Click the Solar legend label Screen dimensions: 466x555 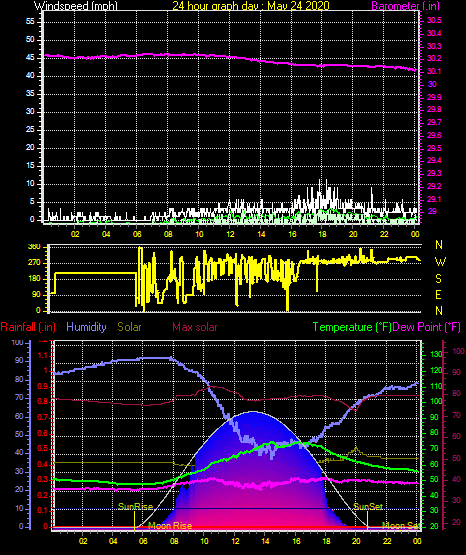(129, 327)
